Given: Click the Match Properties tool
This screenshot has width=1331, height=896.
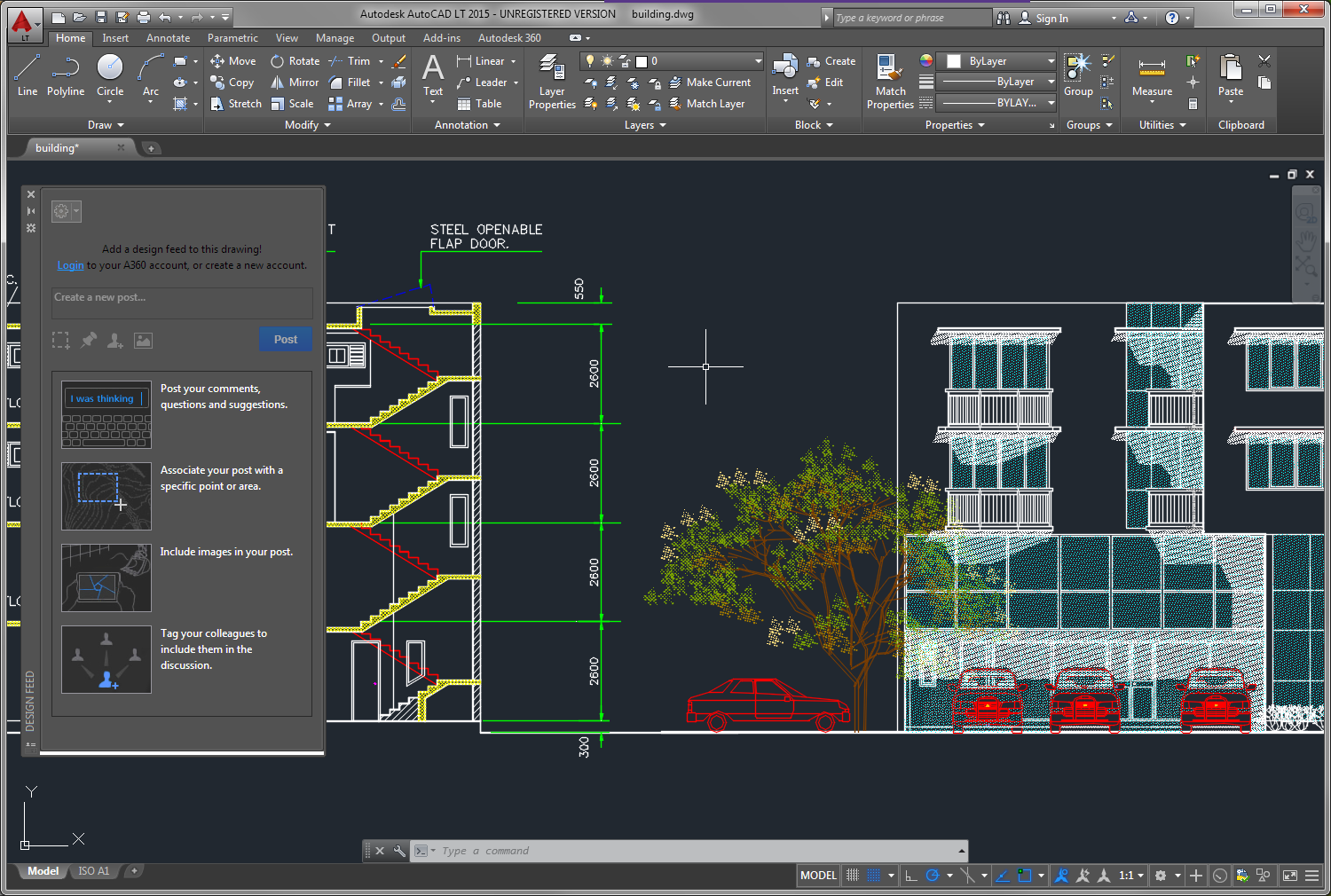Looking at the screenshot, I should pyautogui.click(x=890, y=81).
